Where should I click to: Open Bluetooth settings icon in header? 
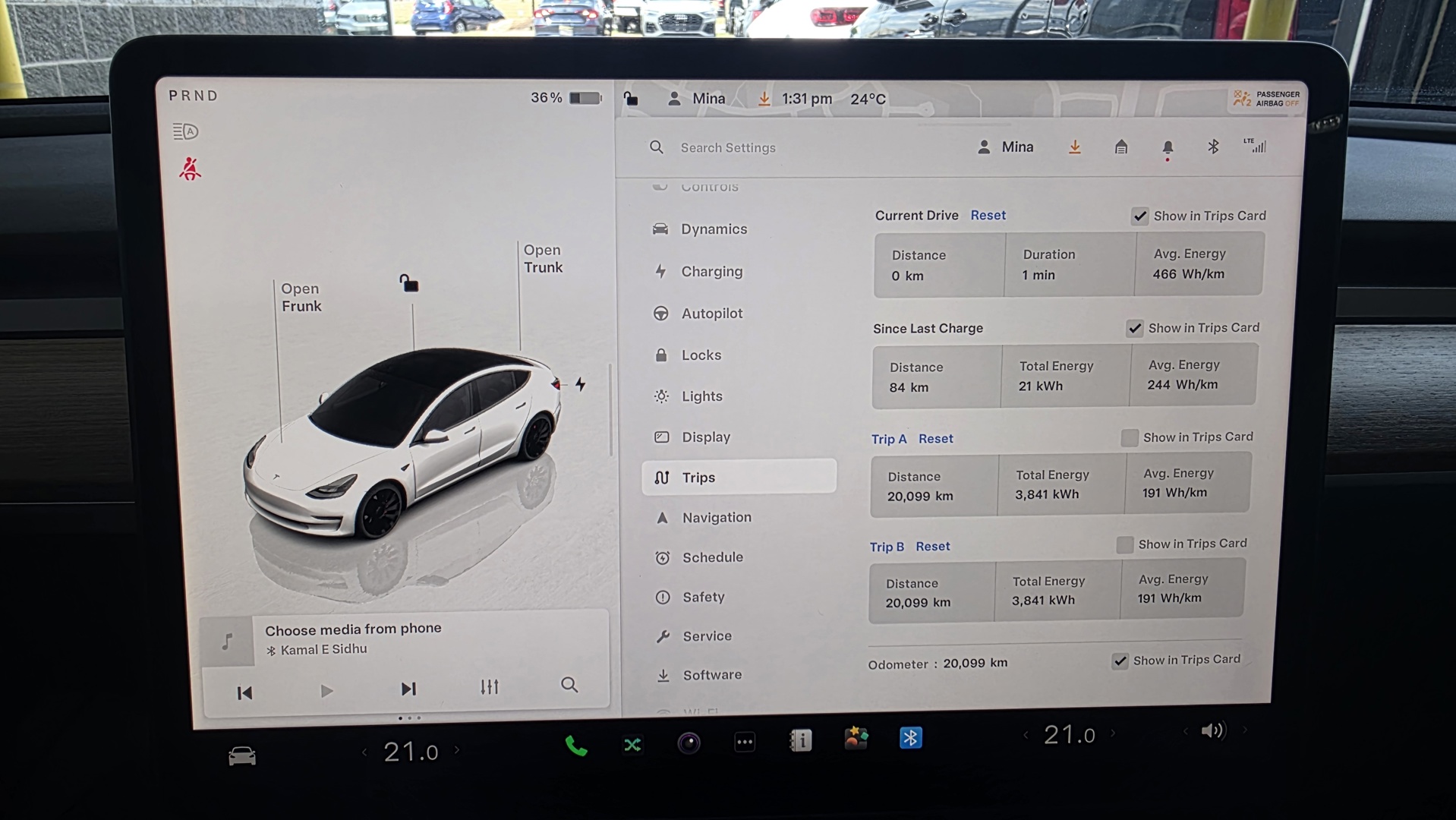[x=1212, y=147]
